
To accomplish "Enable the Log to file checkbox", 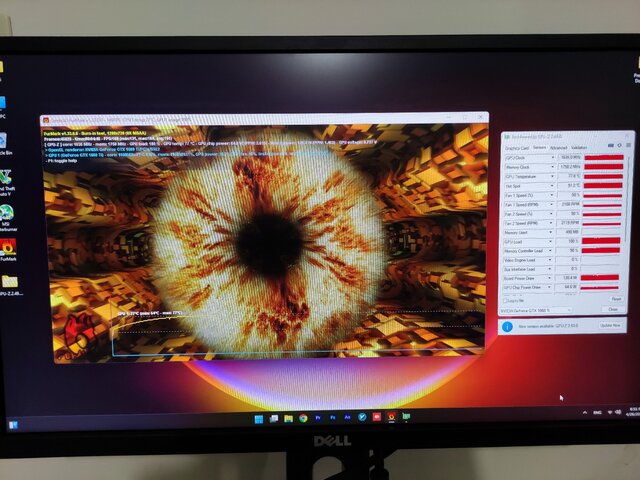I will 507,299.
